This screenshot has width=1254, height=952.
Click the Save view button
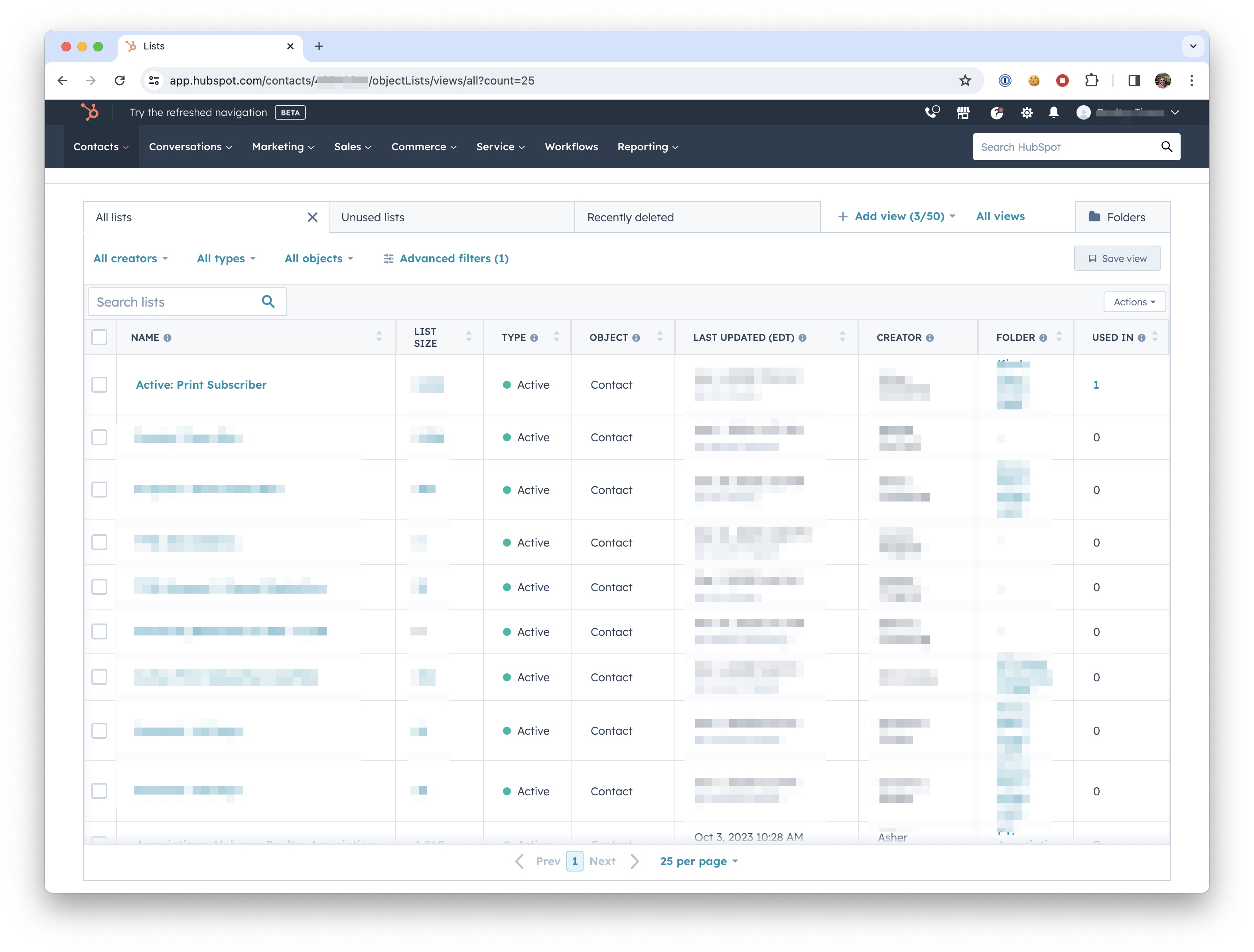click(x=1116, y=258)
